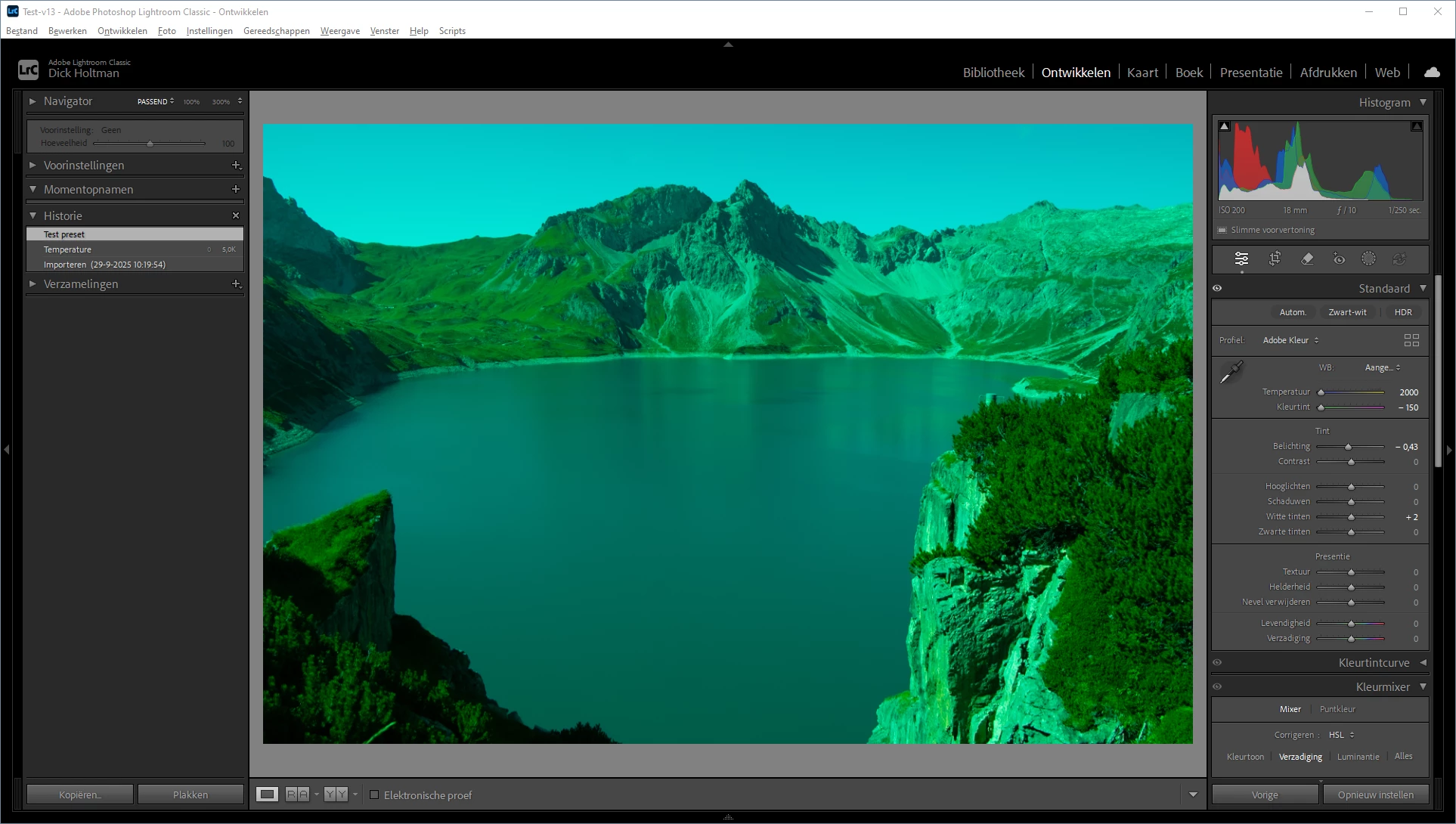
Task: Open the Adobe Kleur profile dropdown
Action: (x=1290, y=340)
